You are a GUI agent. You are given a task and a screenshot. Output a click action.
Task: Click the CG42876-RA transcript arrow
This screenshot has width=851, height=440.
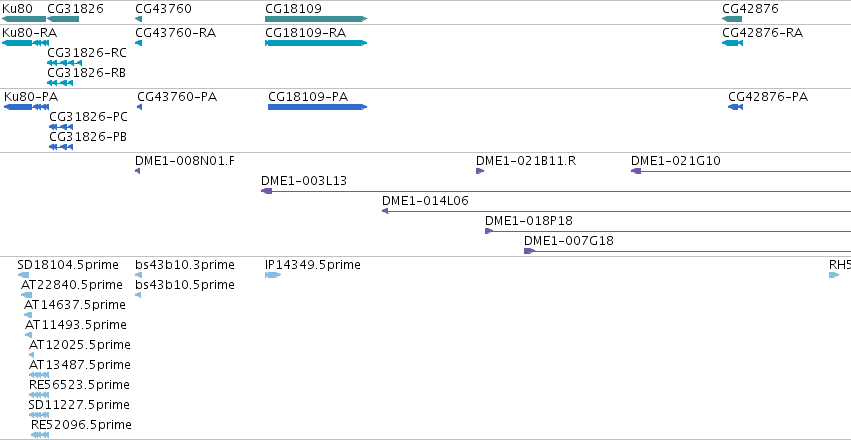(732, 43)
